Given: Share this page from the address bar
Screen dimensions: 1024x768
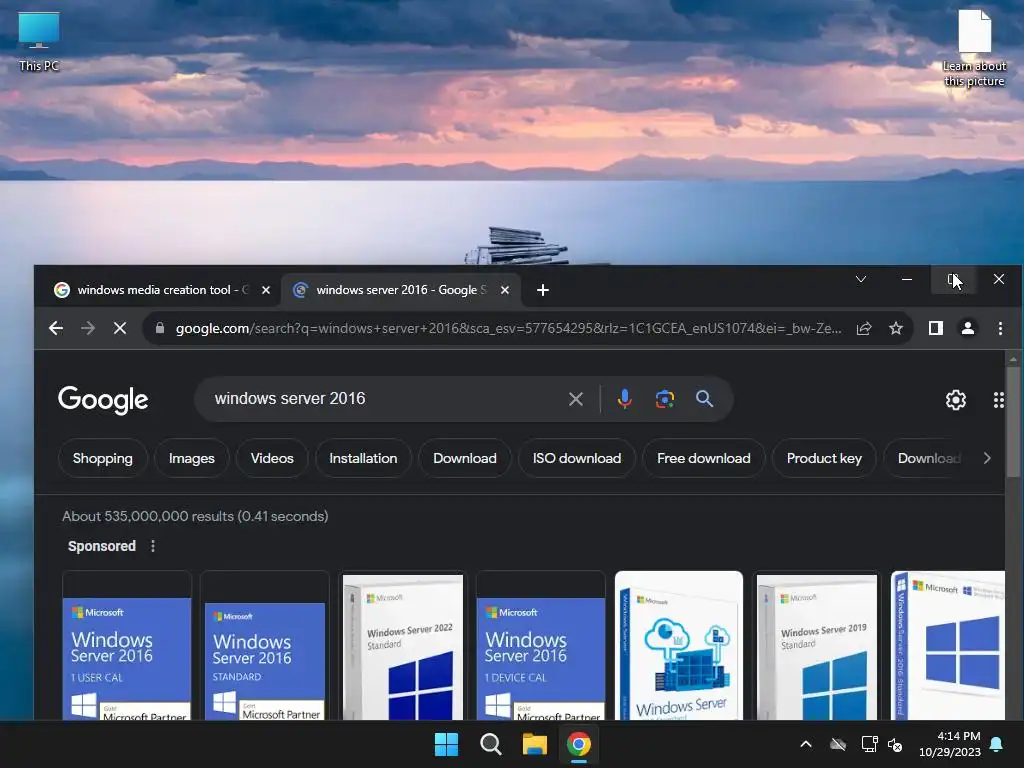Looking at the screenshot, I should tap(864, 328).
